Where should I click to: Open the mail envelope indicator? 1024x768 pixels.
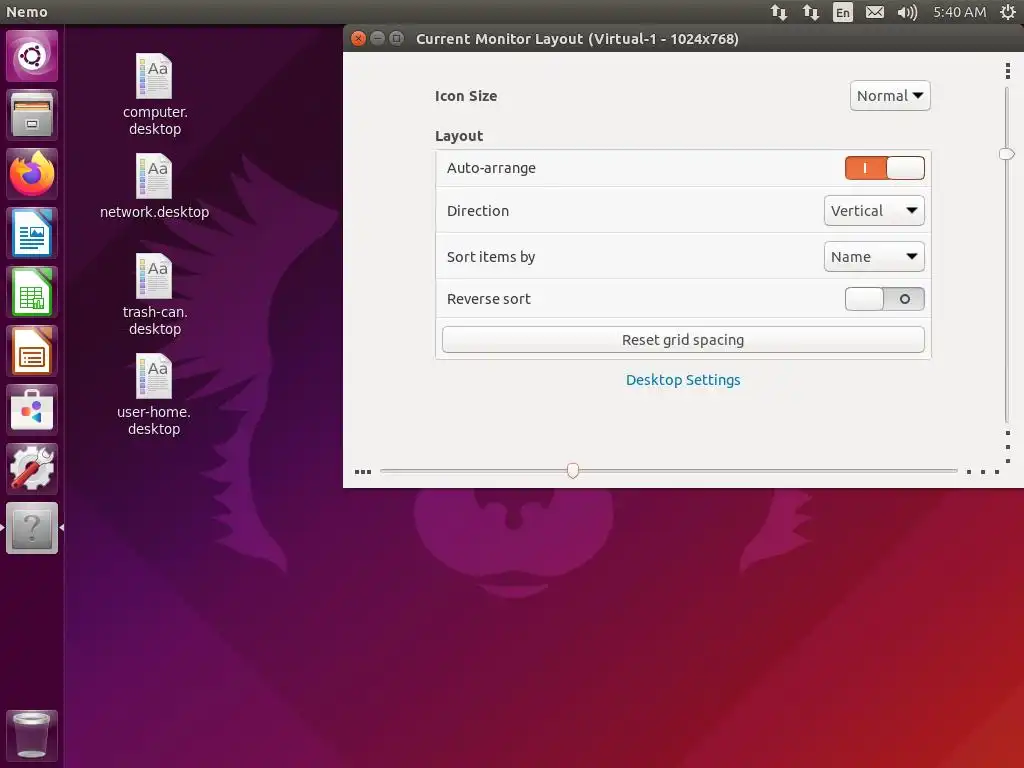pyautogui.click(x=874, y=12)
